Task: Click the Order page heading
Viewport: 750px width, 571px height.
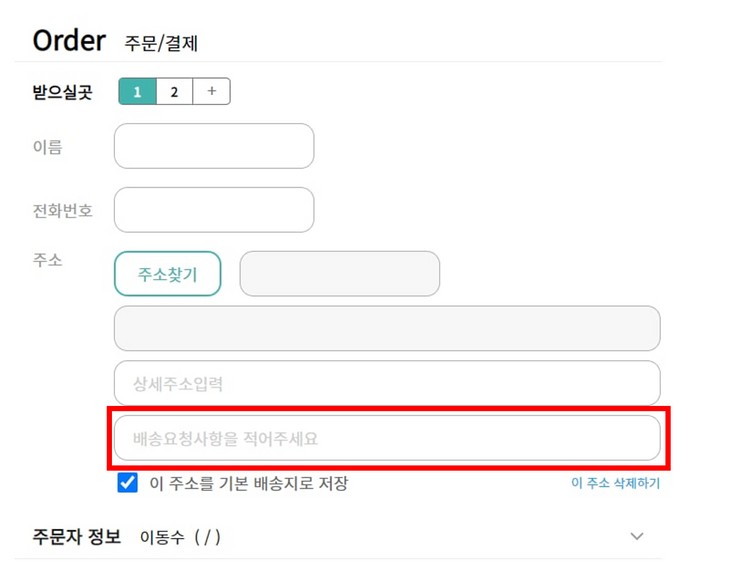Action: 69,41
